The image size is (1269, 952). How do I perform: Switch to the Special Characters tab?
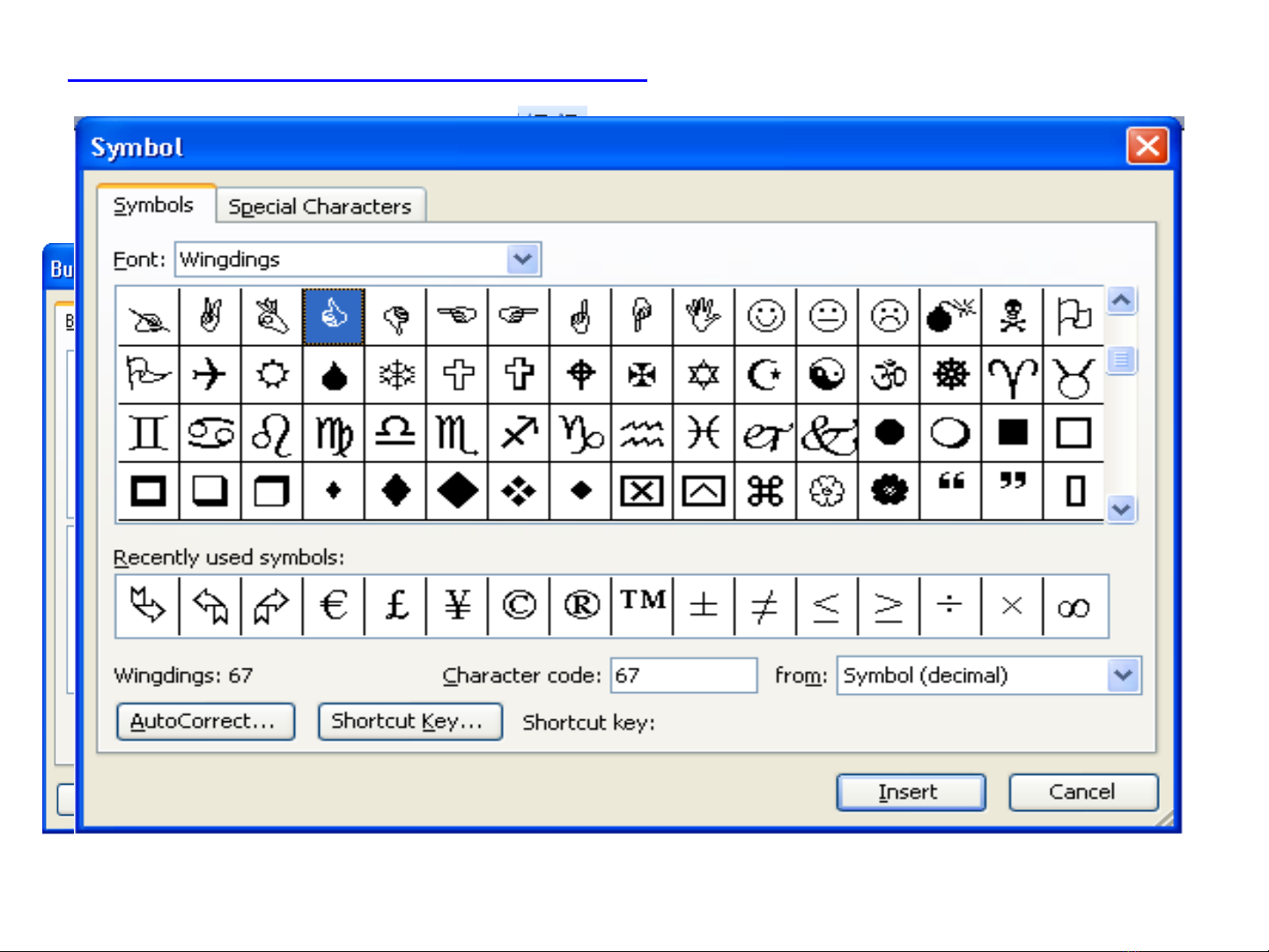pyautogui.click(x=320, y=207)
